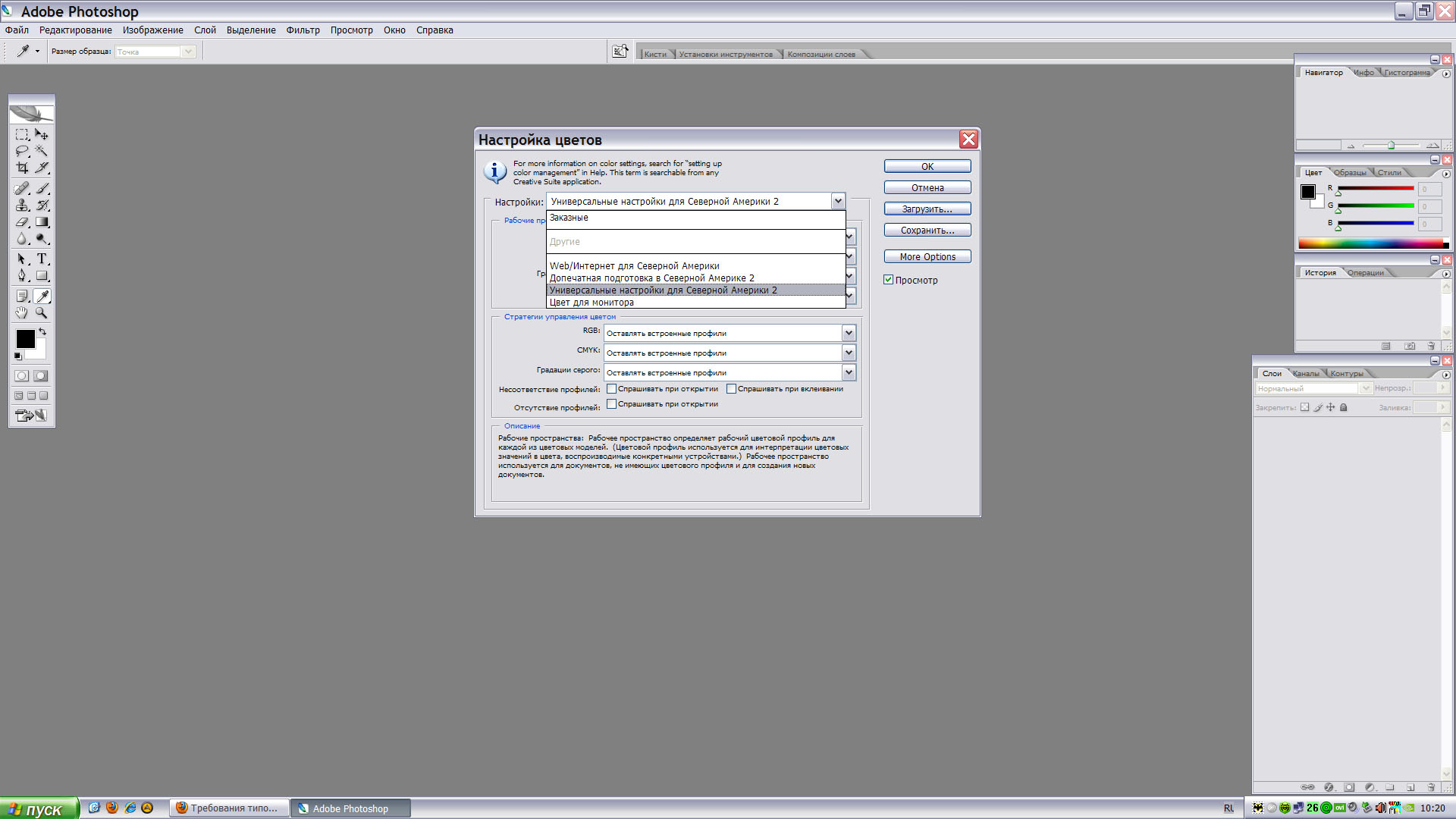Click trash icon in History panel
The image size is (1456, 819).
click(x=1431, y=347)
